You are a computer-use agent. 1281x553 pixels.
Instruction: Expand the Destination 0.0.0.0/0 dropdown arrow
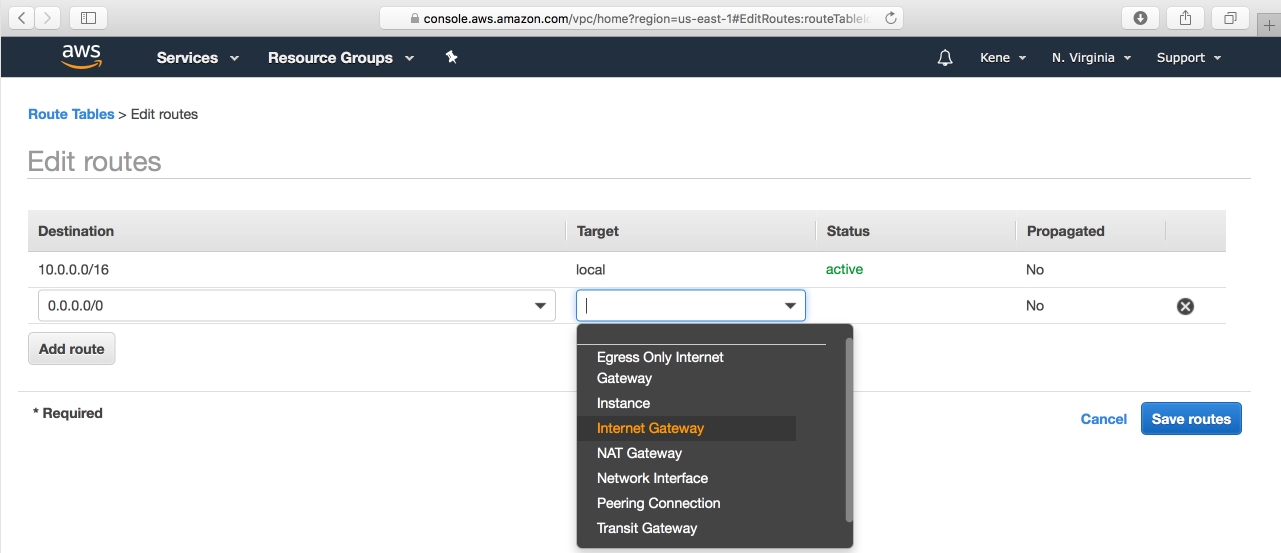[x=540, y=306]
